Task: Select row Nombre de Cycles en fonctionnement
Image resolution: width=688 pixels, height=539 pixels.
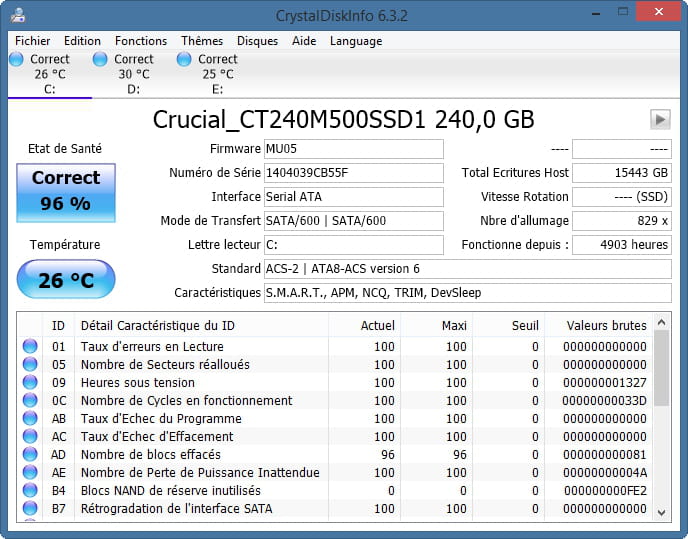Action: [x=335, y=400]
